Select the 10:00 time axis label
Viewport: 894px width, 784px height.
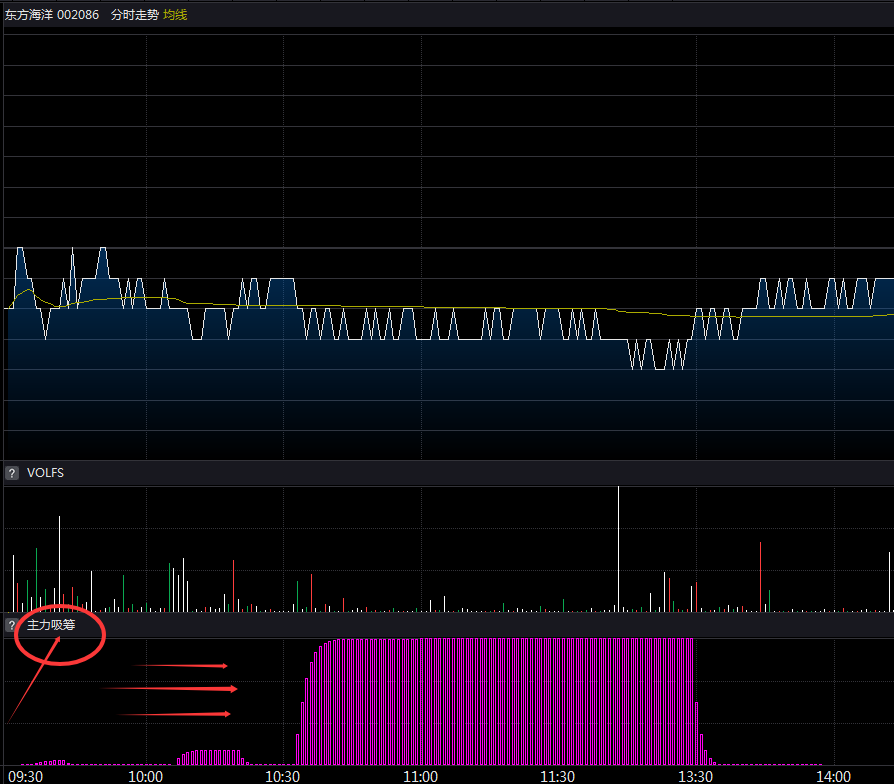[x=145, y=777]
